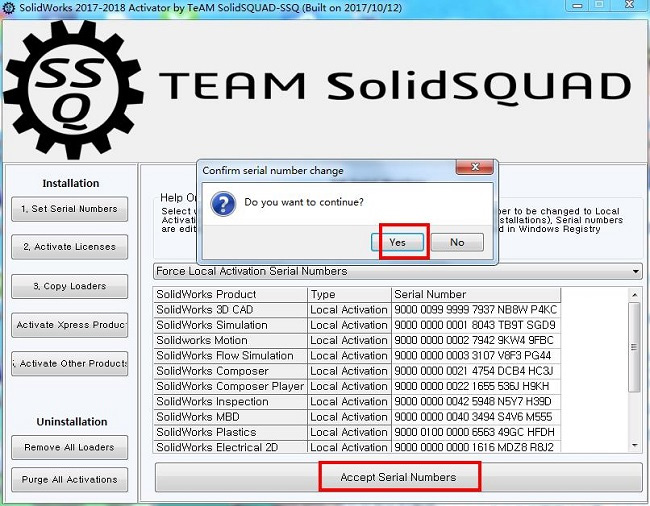Minimize the activator window
The width and height of the screenshot is (650, 506).
click(x=577, y=5)
